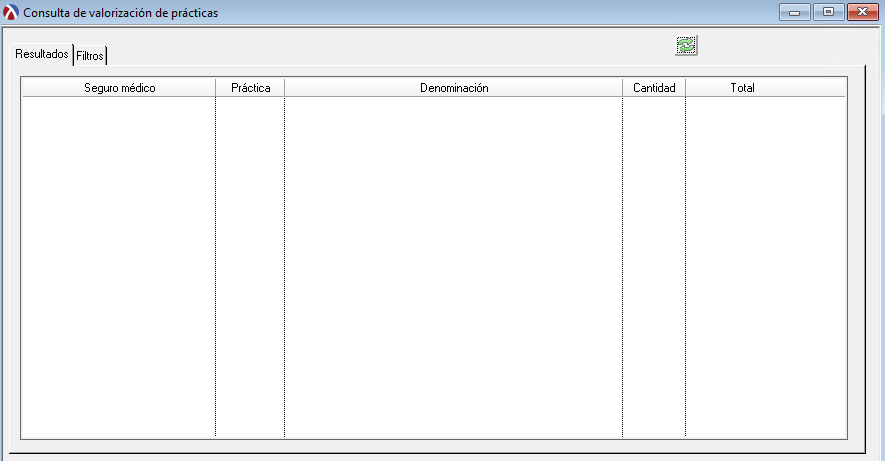Viewport: 885px width, 461px height.
Task: Maximize the Consulta de valorización window
Action: click(x=828, y=13)
